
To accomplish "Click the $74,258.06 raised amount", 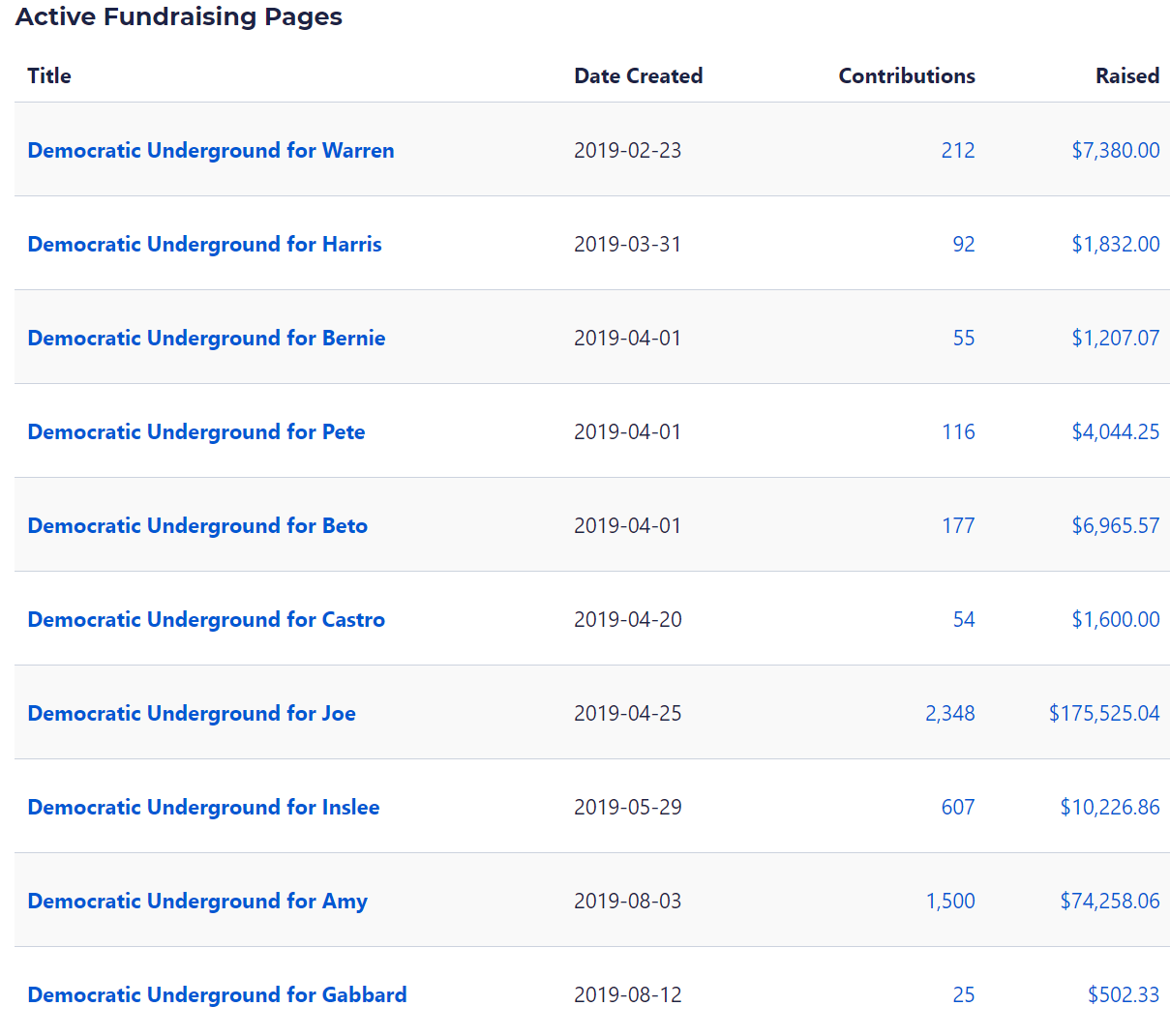I will click(1109, 901).
